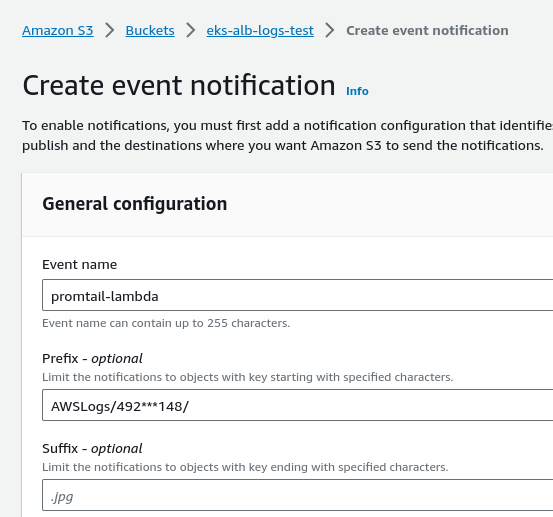Click the 'Prefix - optional' label

tap(92, 358)
